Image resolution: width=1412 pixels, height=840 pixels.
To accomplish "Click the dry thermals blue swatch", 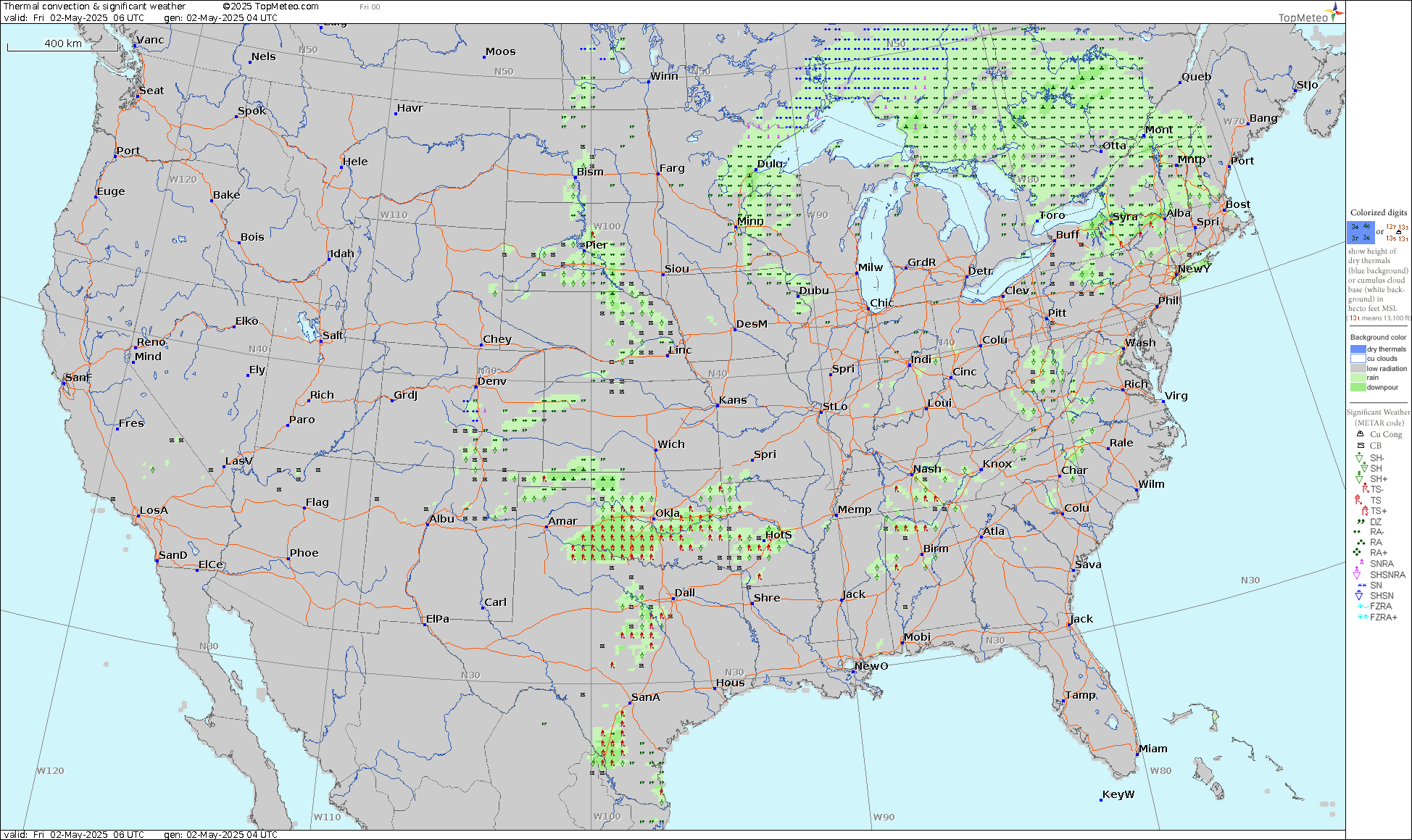I will [x=1358, y=349].
